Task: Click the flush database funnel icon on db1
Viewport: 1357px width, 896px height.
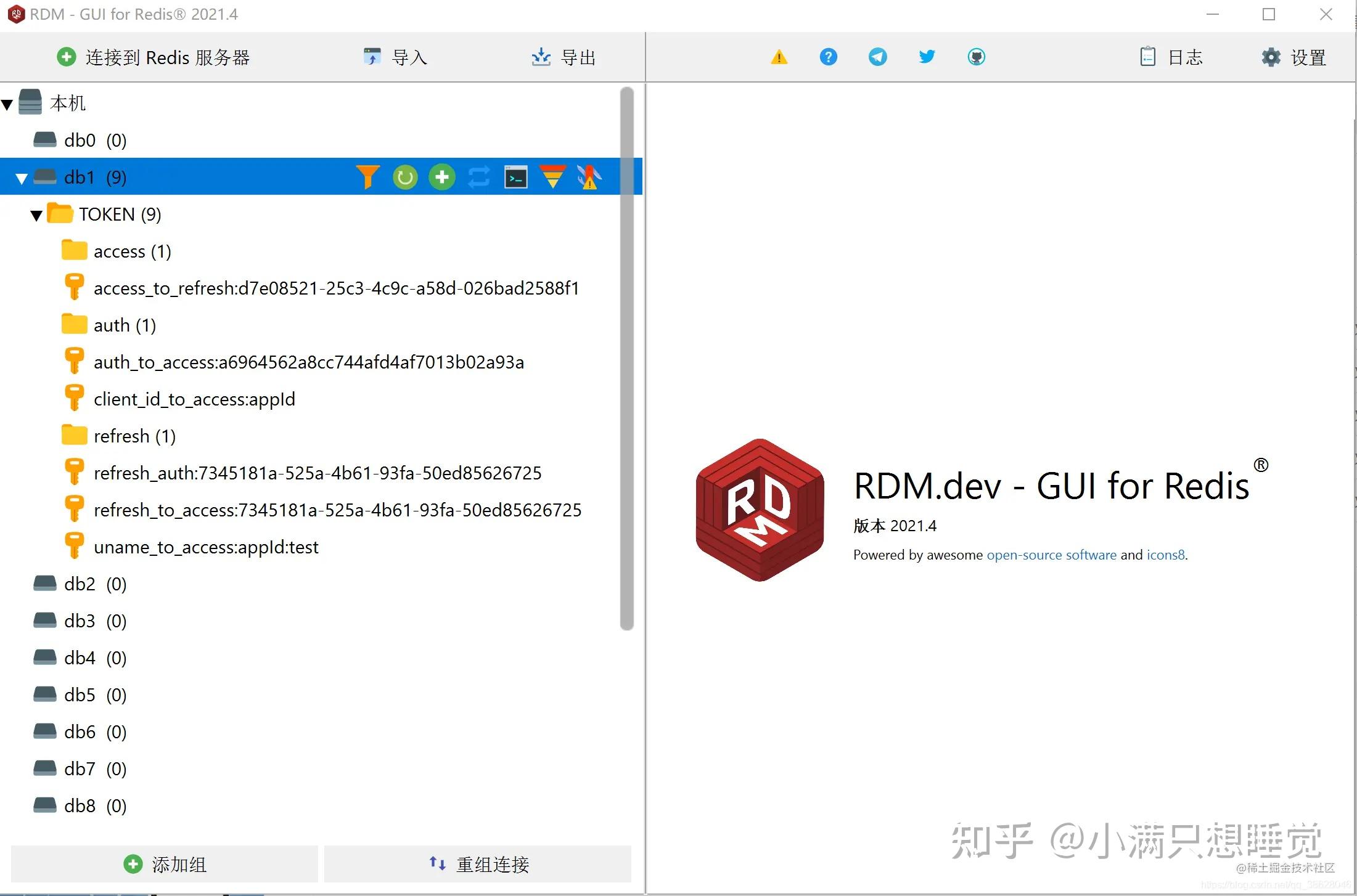Action: point(553,176)
